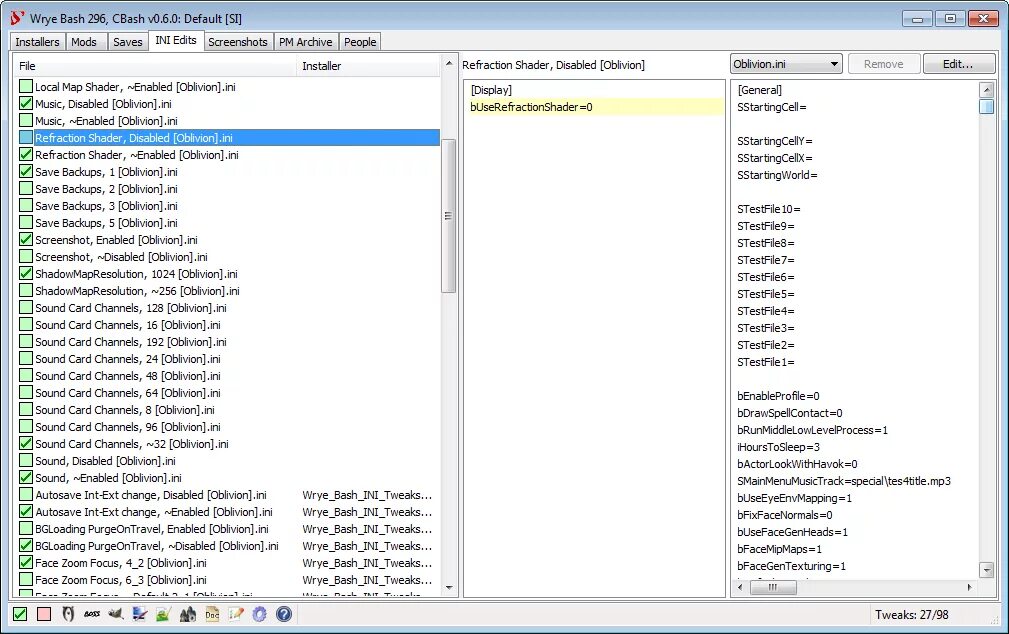This screenshot has width=1009, height=634.
Task: Select Sound Card Channels, 192 row
Action: [x=229, y=342]
